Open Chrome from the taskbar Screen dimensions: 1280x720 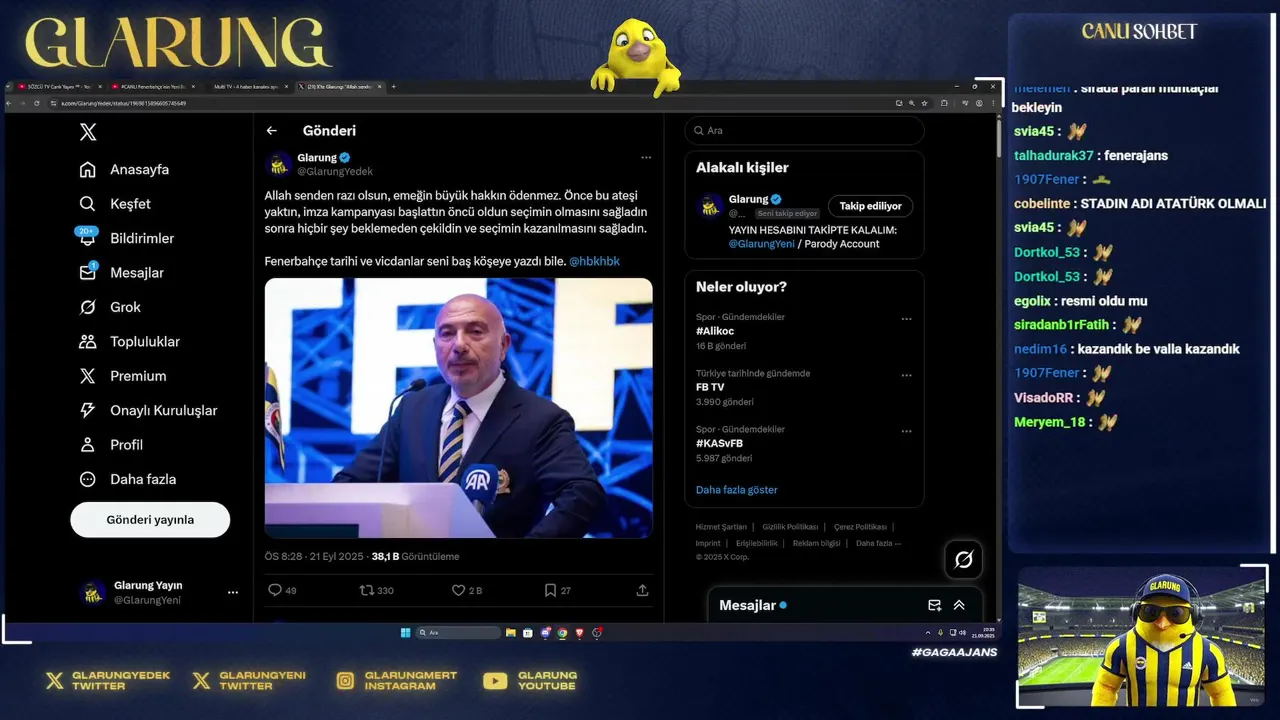tap(562, 633)
